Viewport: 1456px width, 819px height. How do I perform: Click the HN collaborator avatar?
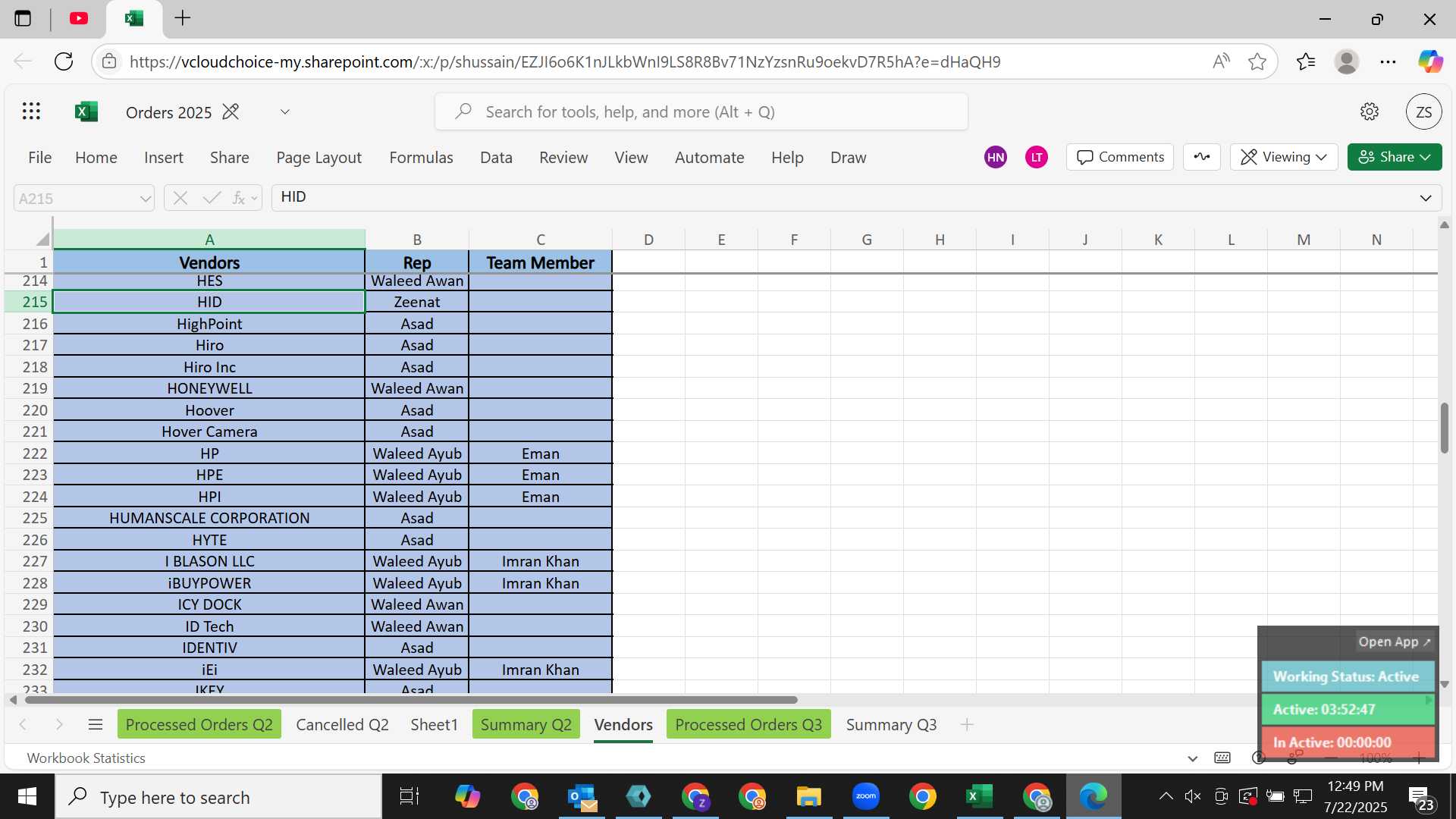(x=996, y=157)
